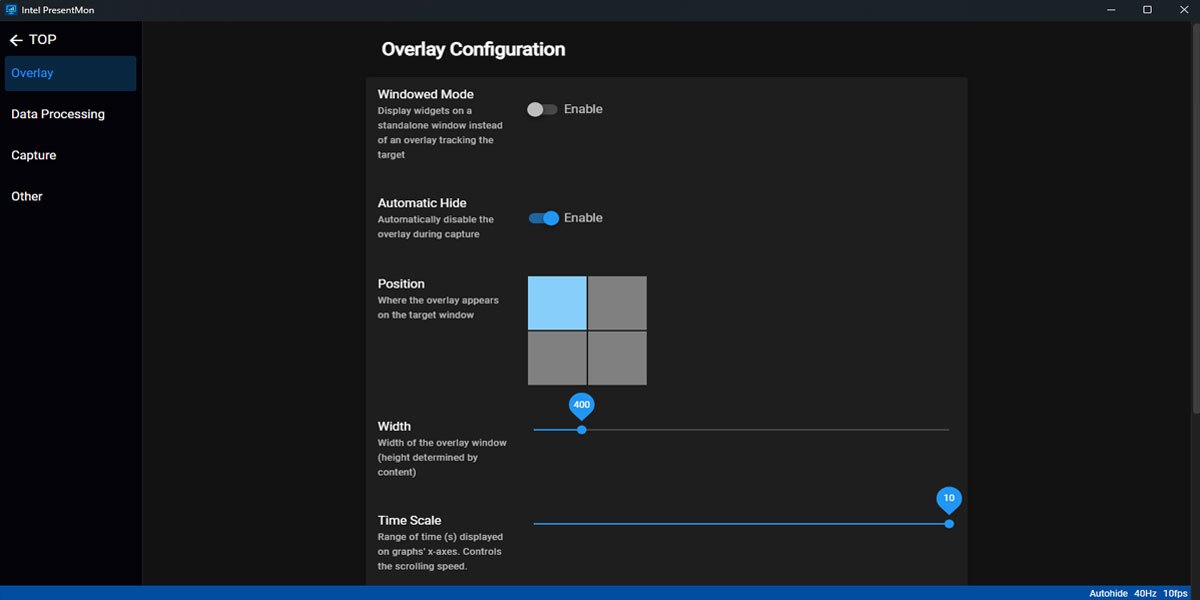Click the back arrow next to TOP
The image size is (1200, 600).
tap(15, 40)
